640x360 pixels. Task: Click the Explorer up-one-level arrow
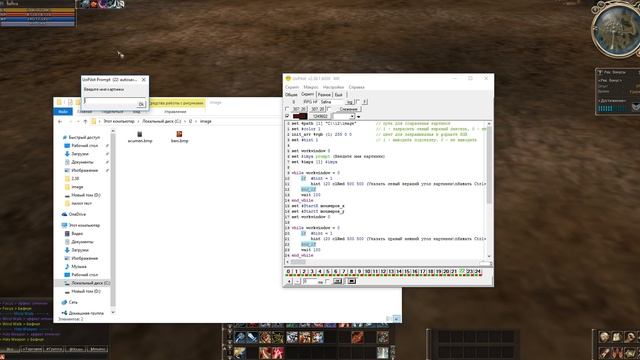pyautogui.click(x=85, y=122)
